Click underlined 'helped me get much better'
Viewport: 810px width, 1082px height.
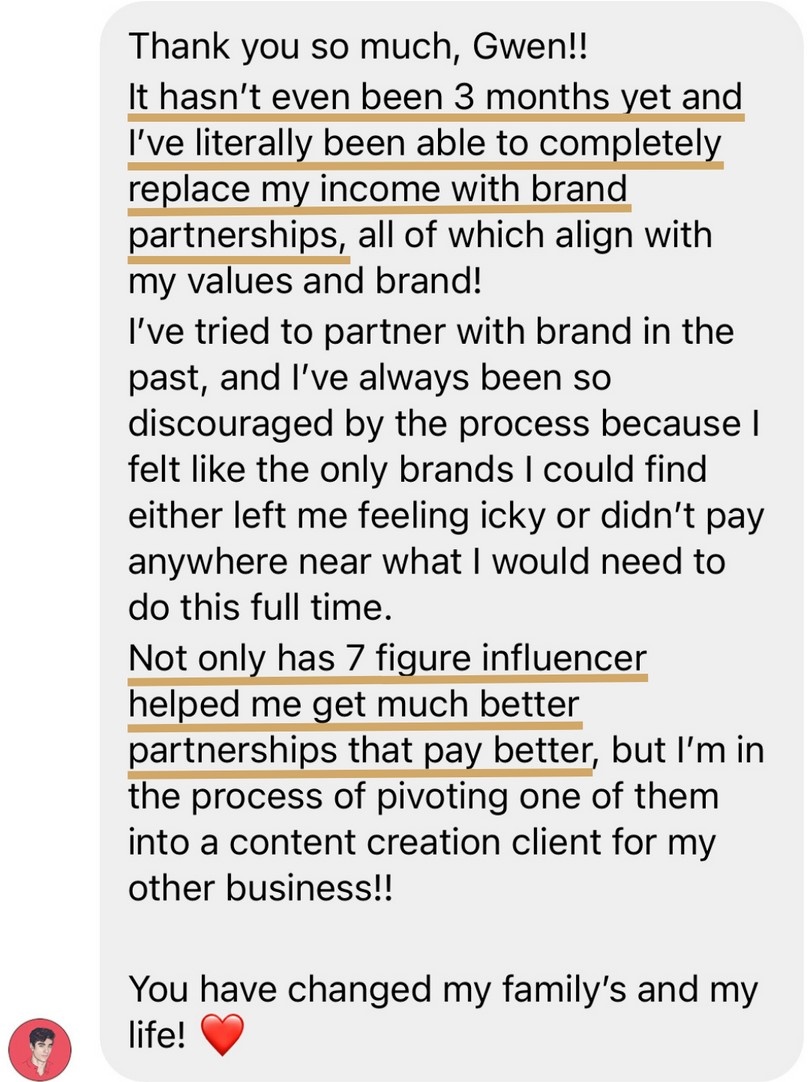point(353,705)
